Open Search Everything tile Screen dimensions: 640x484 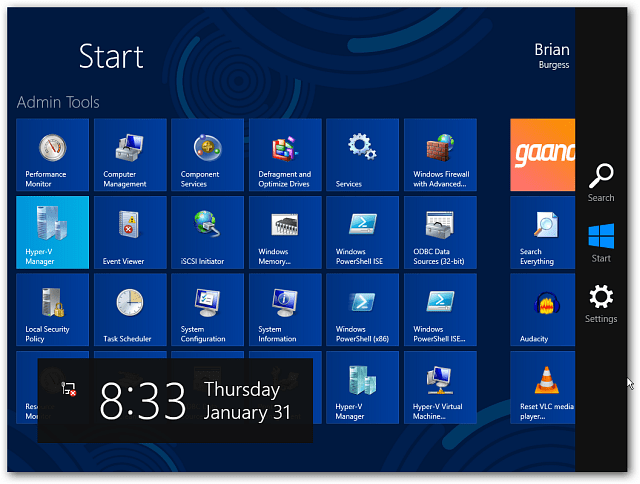click(x=542, y=232)
